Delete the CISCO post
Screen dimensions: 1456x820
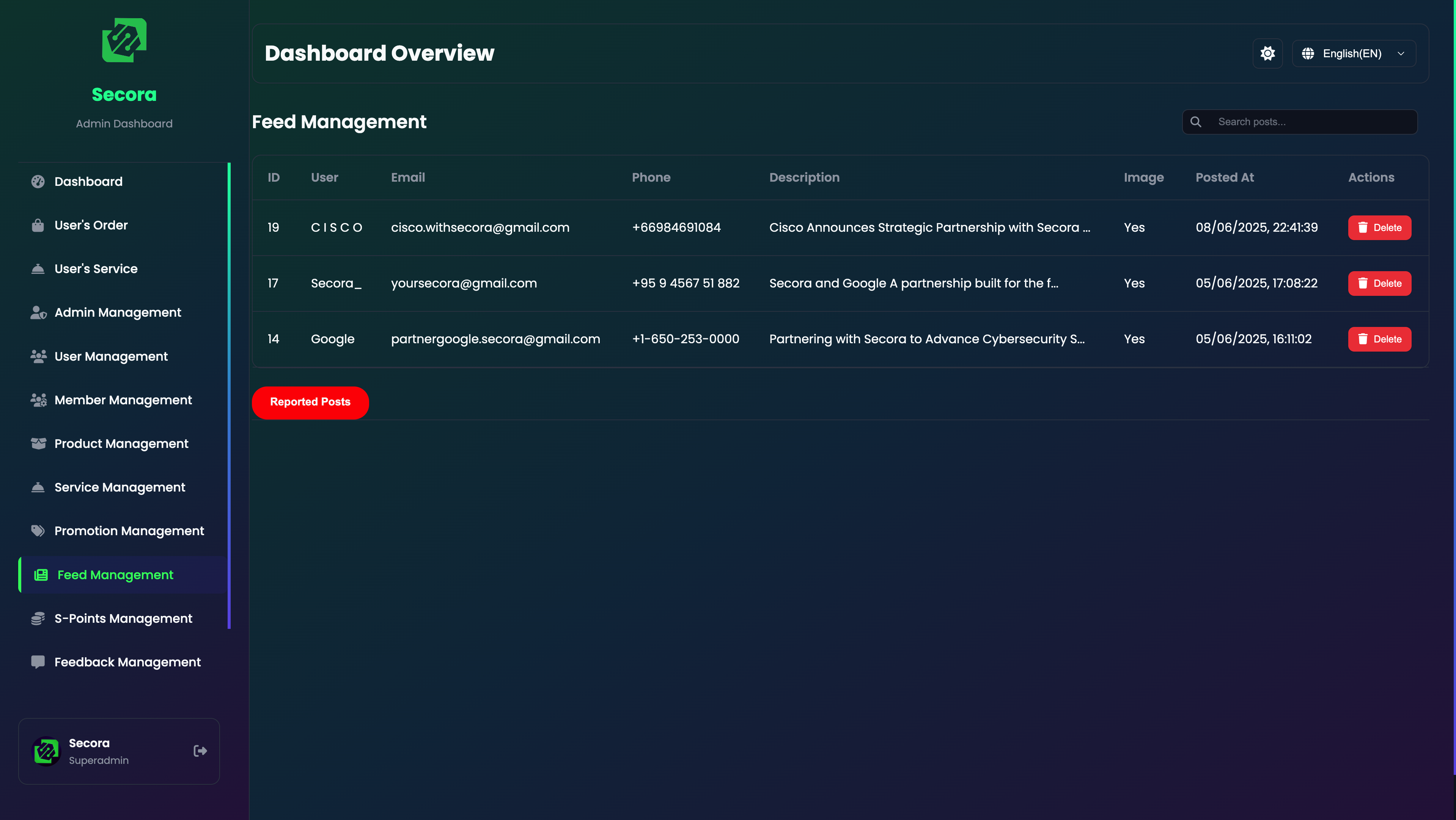(1379, 228)
